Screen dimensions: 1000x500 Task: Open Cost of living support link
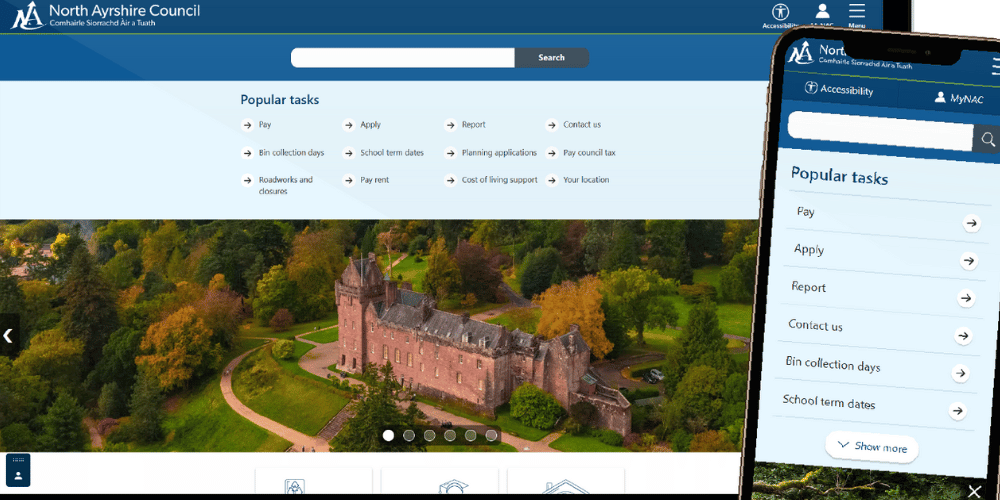[x=499, y=180]
